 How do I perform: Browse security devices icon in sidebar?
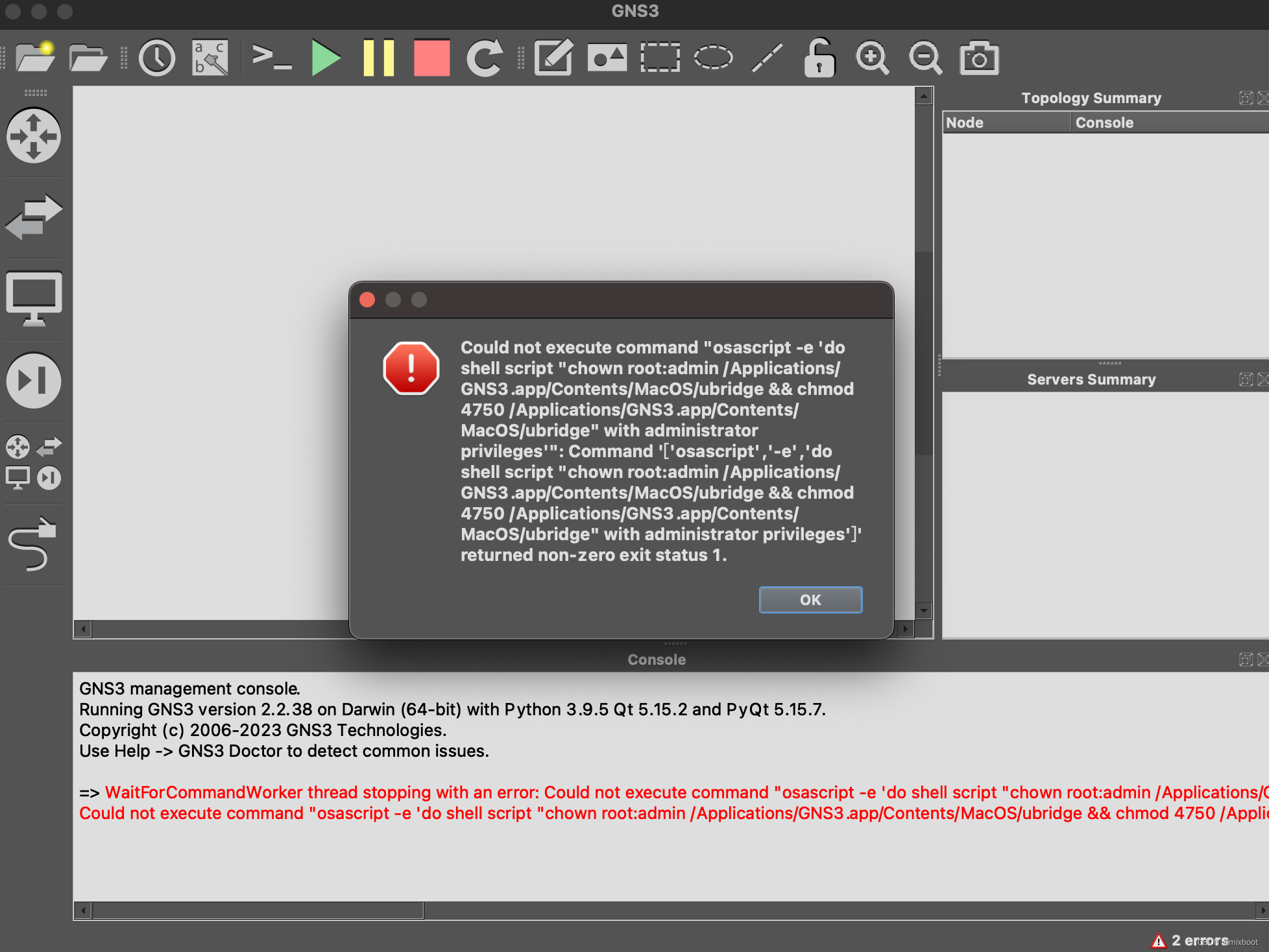click(34, 380)
